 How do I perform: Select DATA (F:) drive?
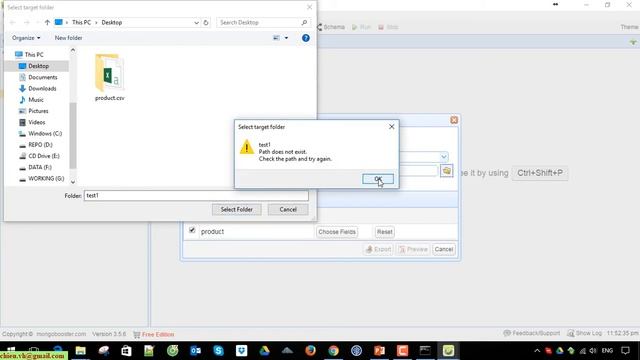pyautogui.click(x=40, y=167)
